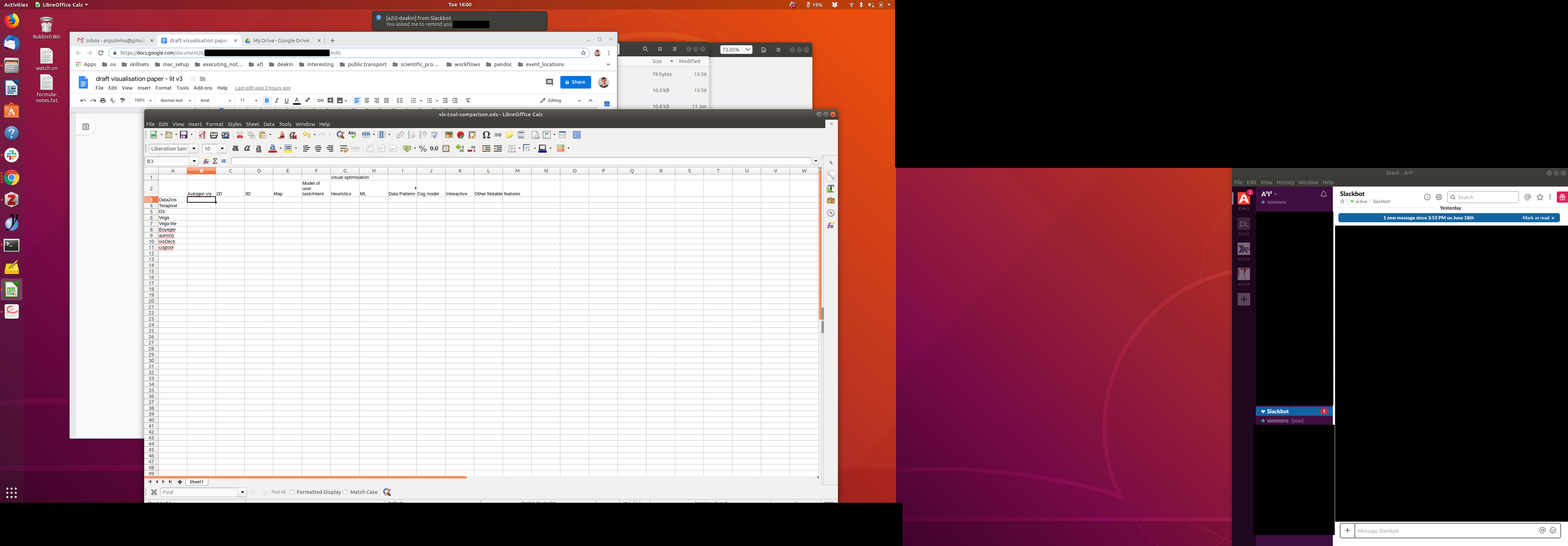Click Export as PDF icon
Viewport: 1568px width, 546px height.
click(x=202, y=135)
